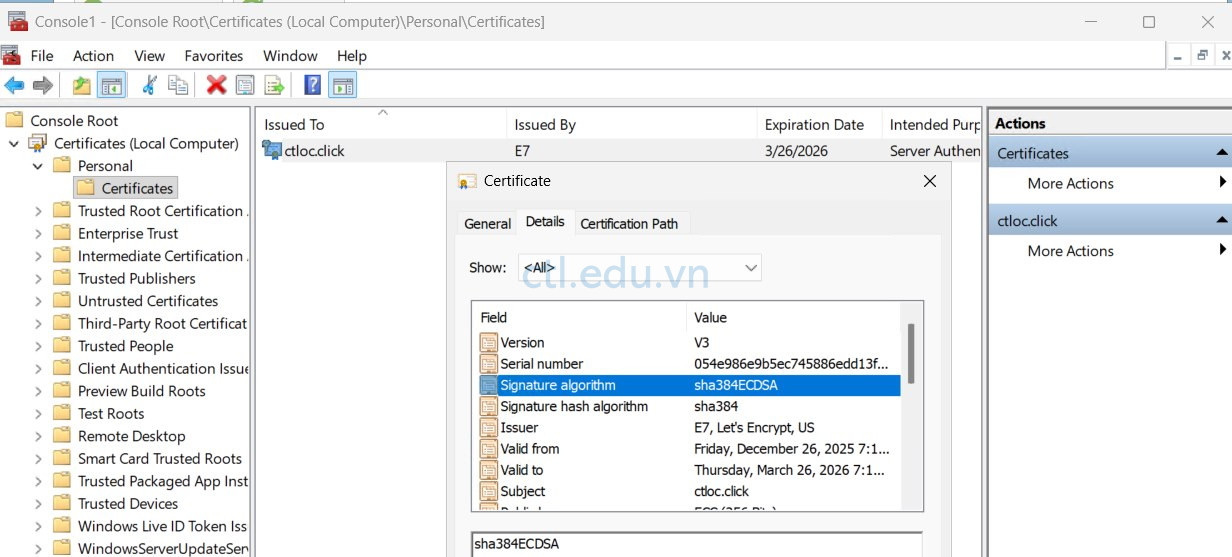
Task: Sort by the Issued To column header
Action: (x=381, y=125)
